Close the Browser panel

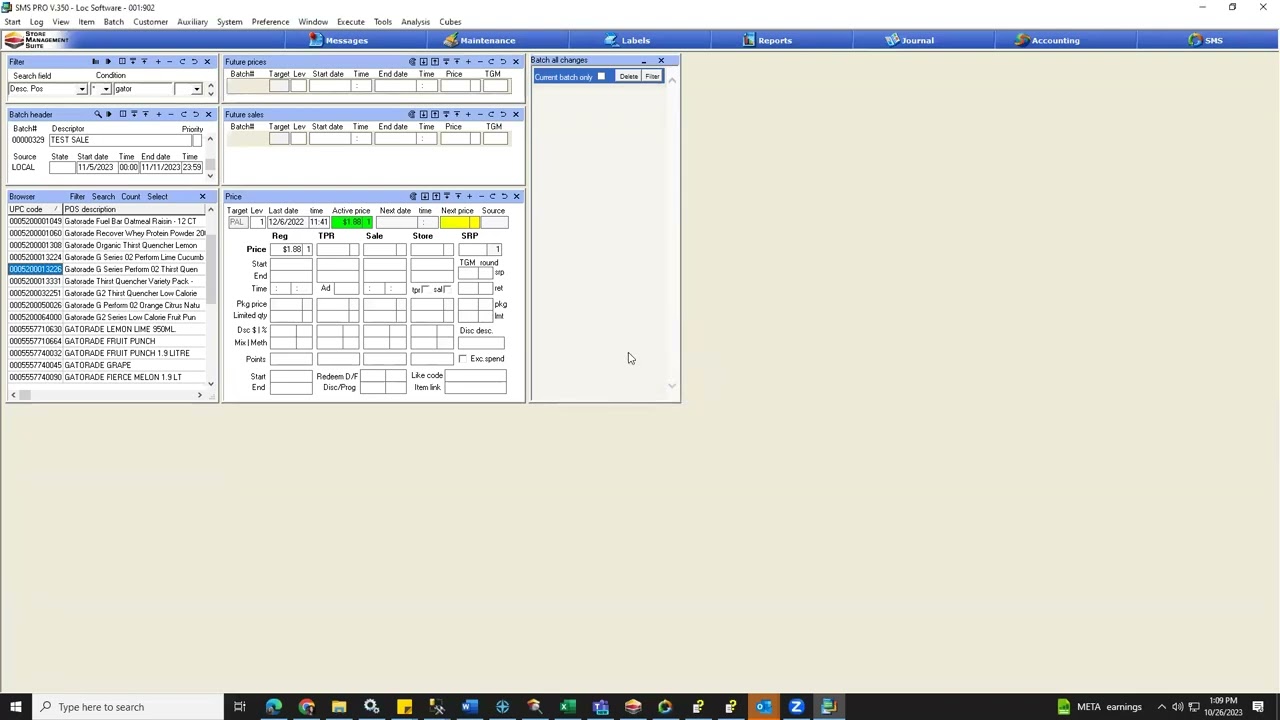tap(202, 196)
